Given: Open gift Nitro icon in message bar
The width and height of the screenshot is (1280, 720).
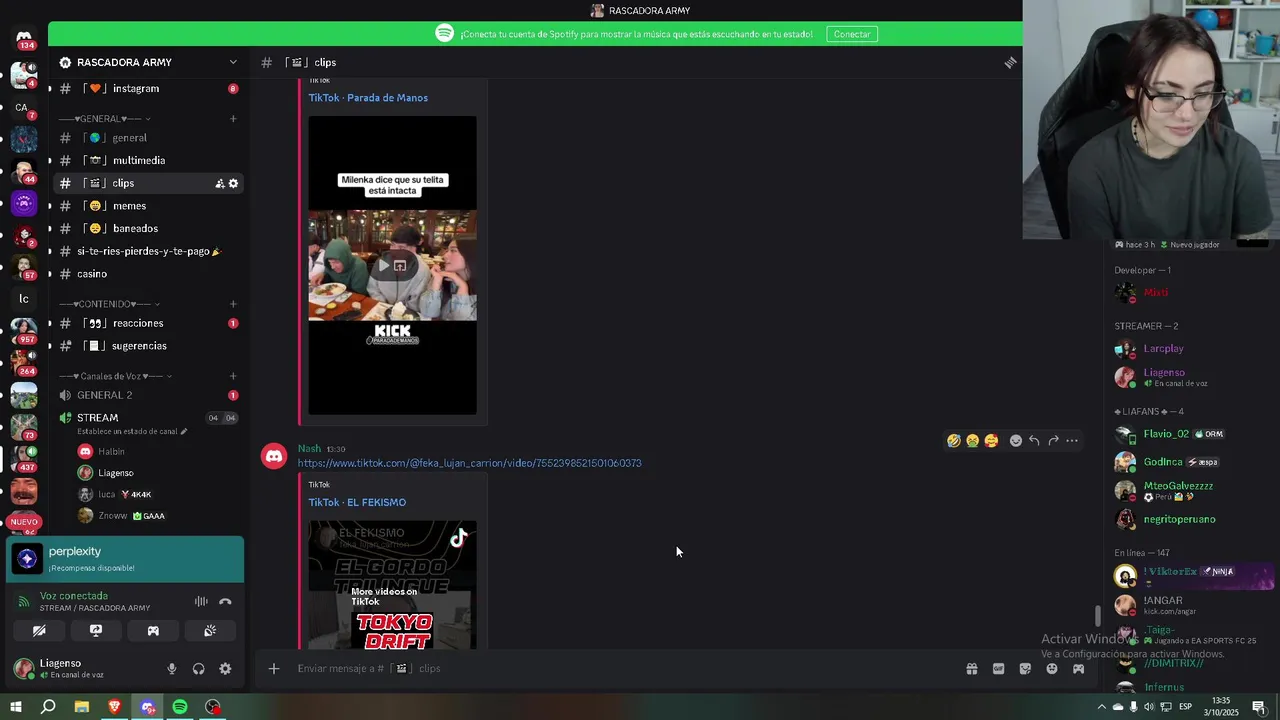Looking at the screenshot, I should [x=971, y=669].
